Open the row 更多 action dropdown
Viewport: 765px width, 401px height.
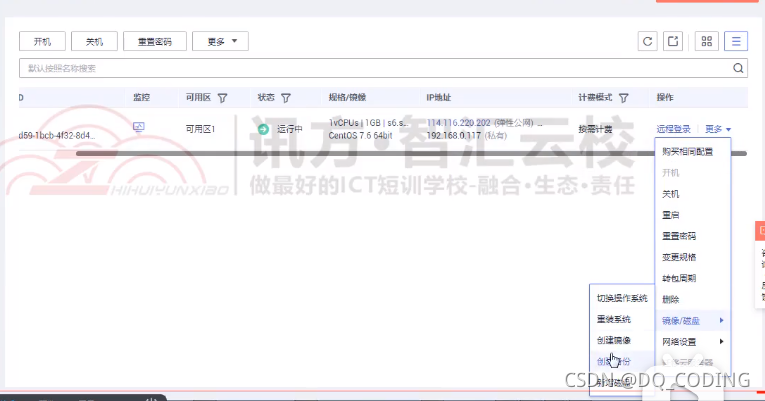(x=718, y=129)
